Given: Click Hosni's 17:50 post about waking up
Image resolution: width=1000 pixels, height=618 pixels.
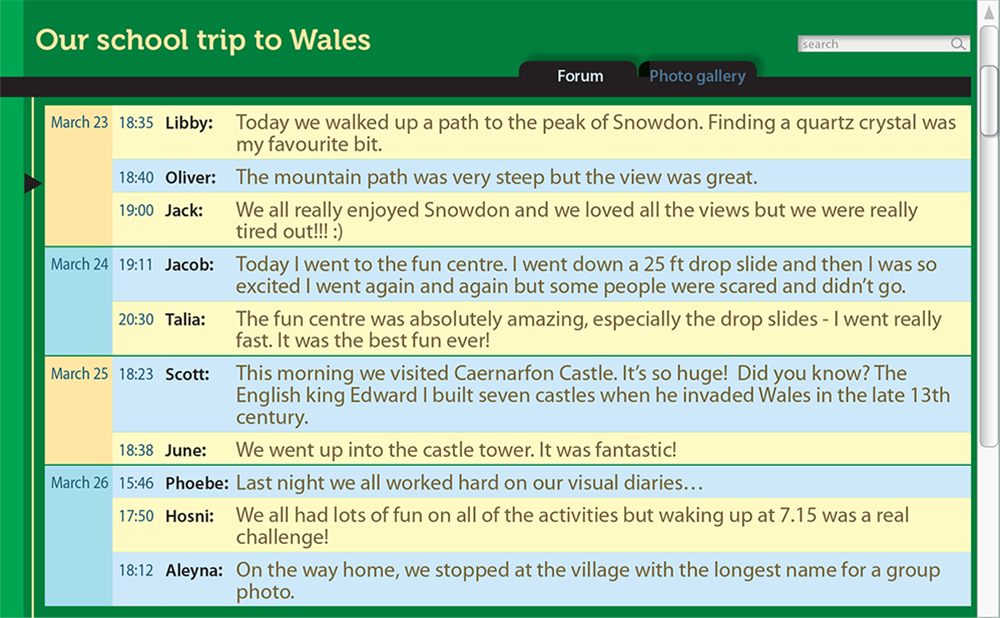Looking at the screenshot, I should pos(541,525).
